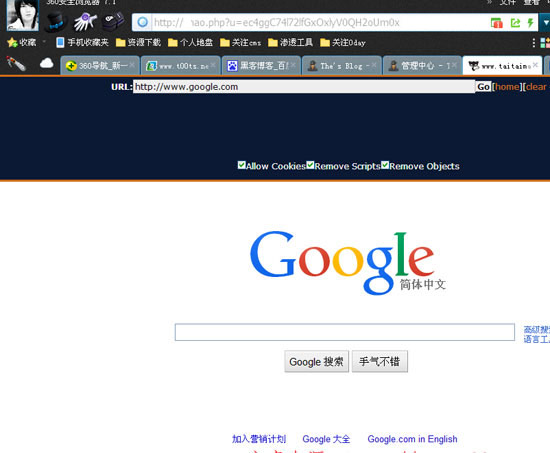Toggle the Allow Cookies checkbox
The height and width of the screenshot is (453, 550).
tap(241, 165)
